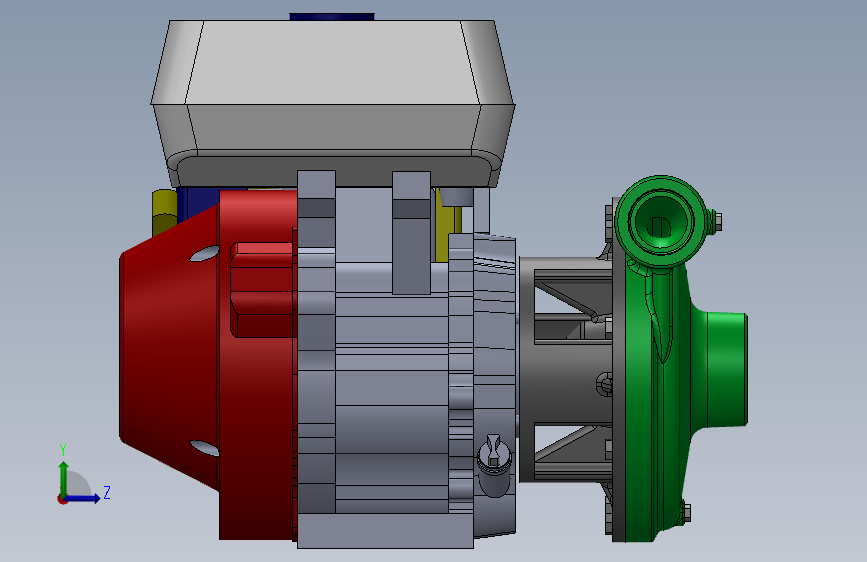Select the gray fuel tank on top
The image size is (867, 562).
click(332, 103)
